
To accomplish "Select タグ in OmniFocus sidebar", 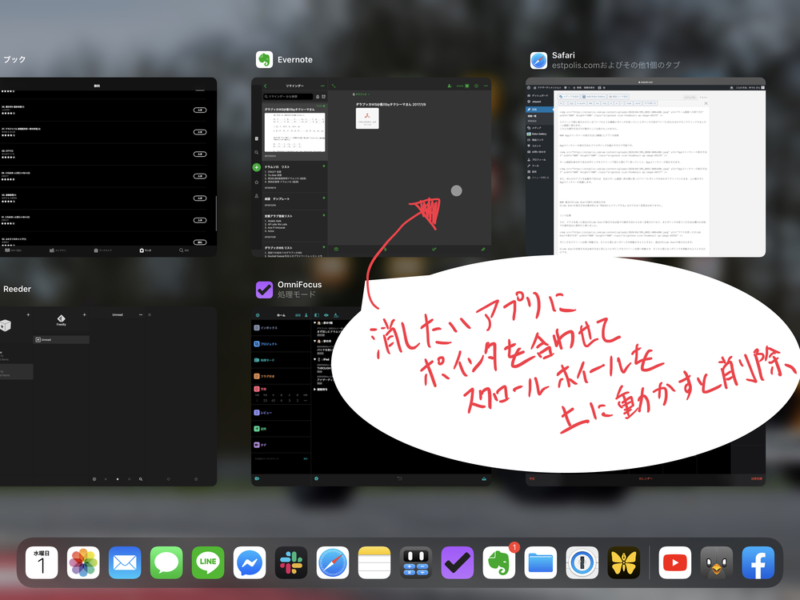I will [281, 445].
